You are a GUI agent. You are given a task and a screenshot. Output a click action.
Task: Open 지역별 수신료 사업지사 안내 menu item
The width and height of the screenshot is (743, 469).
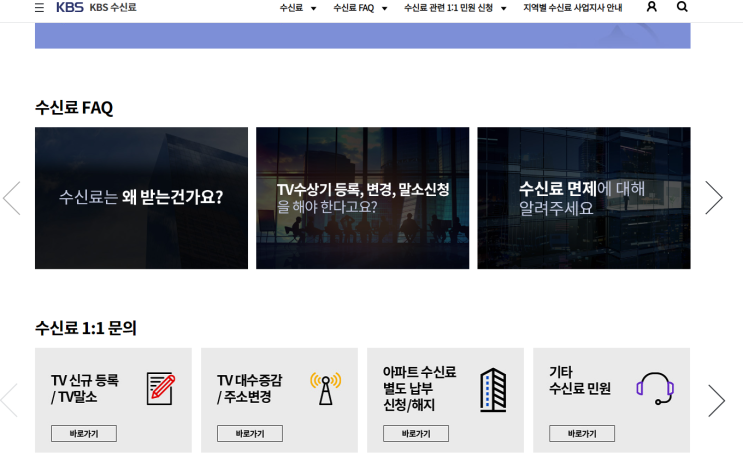(572, 8)
